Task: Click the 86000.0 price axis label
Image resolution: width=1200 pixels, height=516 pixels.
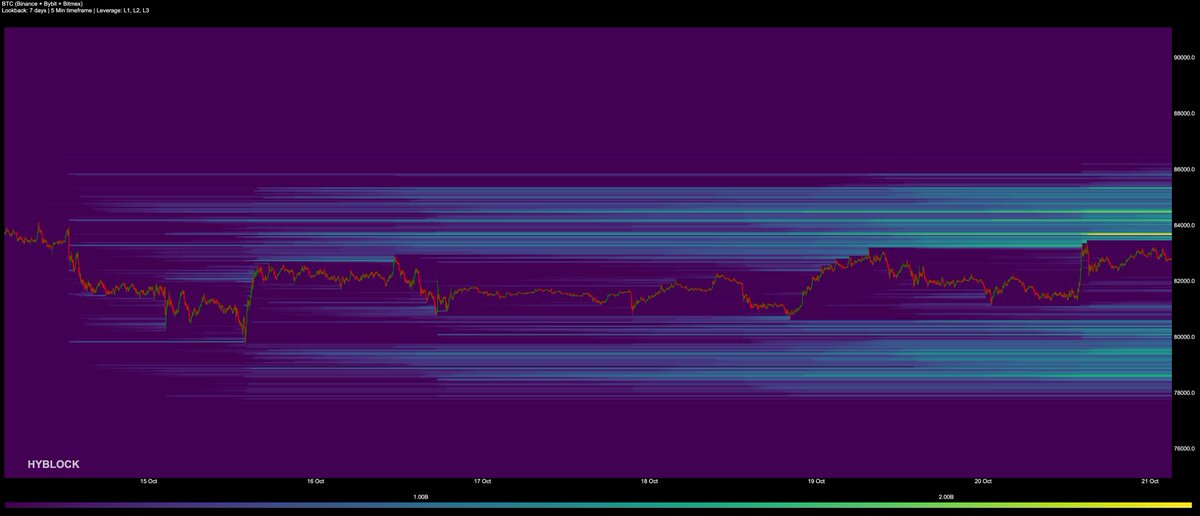Action: [1185, 170]
